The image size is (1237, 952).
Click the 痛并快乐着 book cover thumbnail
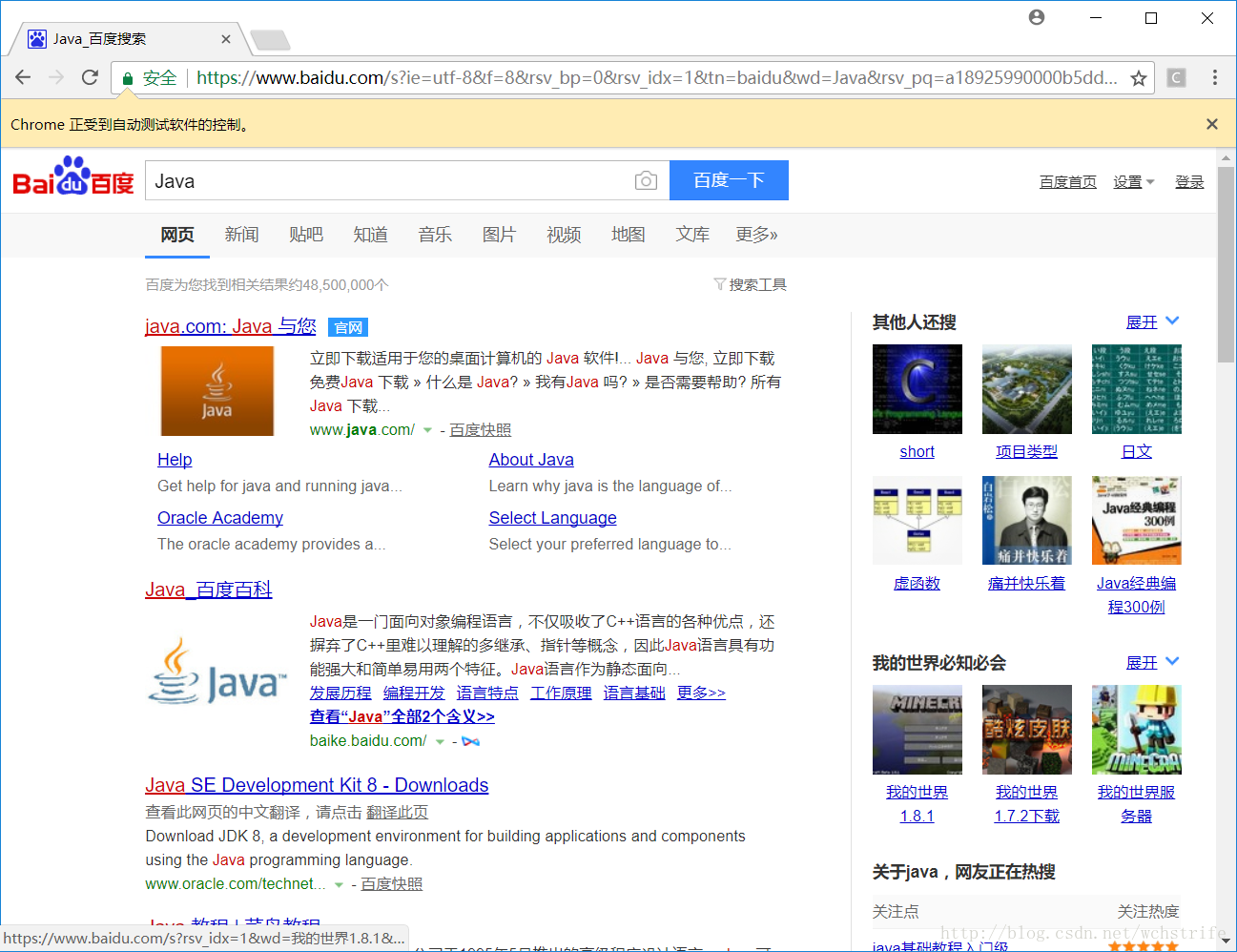pyautogui.click(x=1027, y=521)
